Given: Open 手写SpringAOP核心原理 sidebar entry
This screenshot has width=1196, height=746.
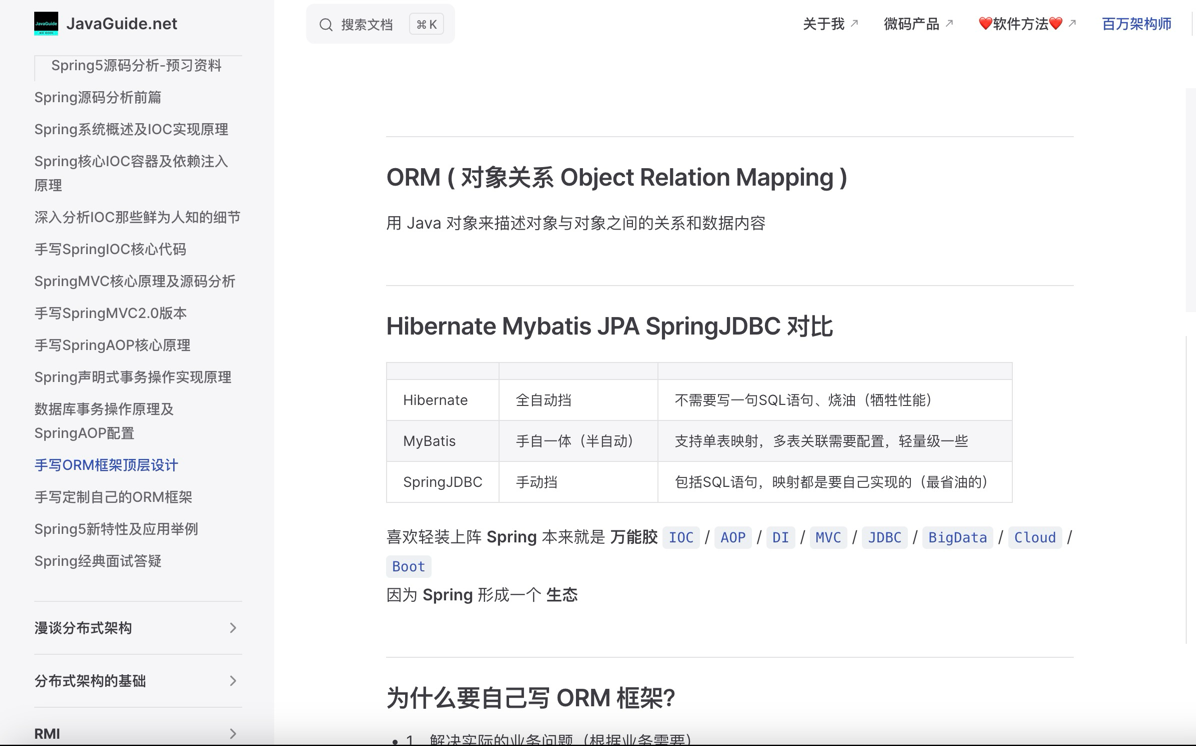Looking at the screenshot, I should click(x=112, y=346).
